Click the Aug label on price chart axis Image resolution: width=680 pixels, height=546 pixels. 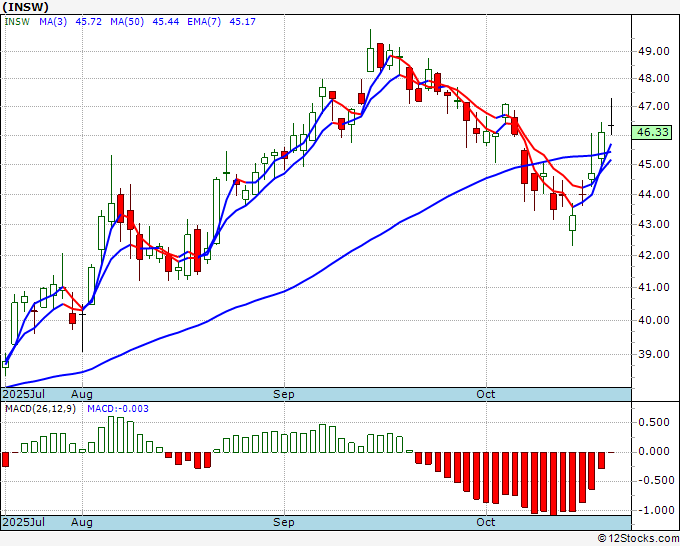pyautogui.click(x=82, y=394)
